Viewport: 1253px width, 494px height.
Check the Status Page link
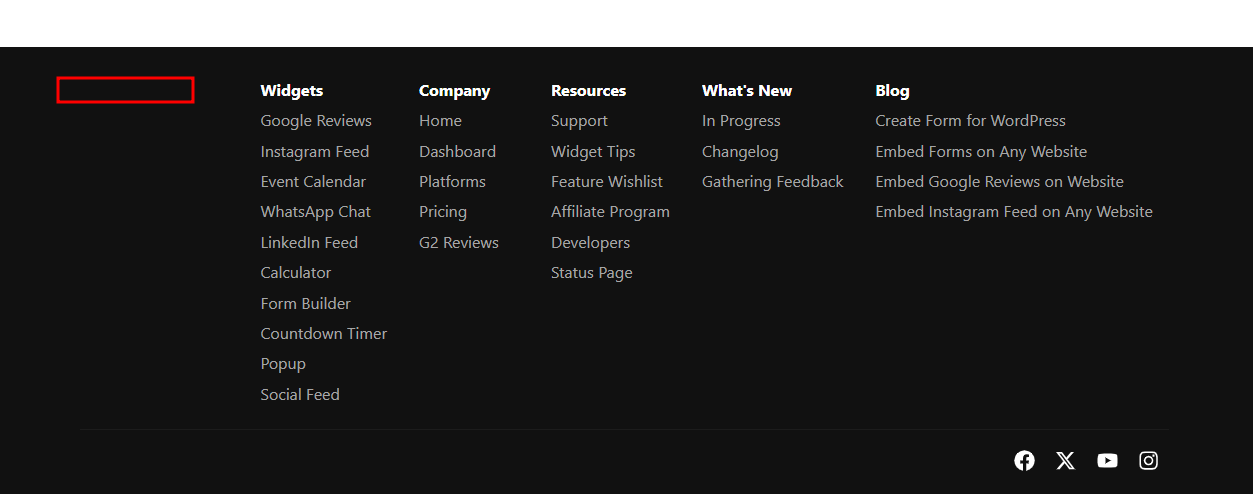click(592, 273)
